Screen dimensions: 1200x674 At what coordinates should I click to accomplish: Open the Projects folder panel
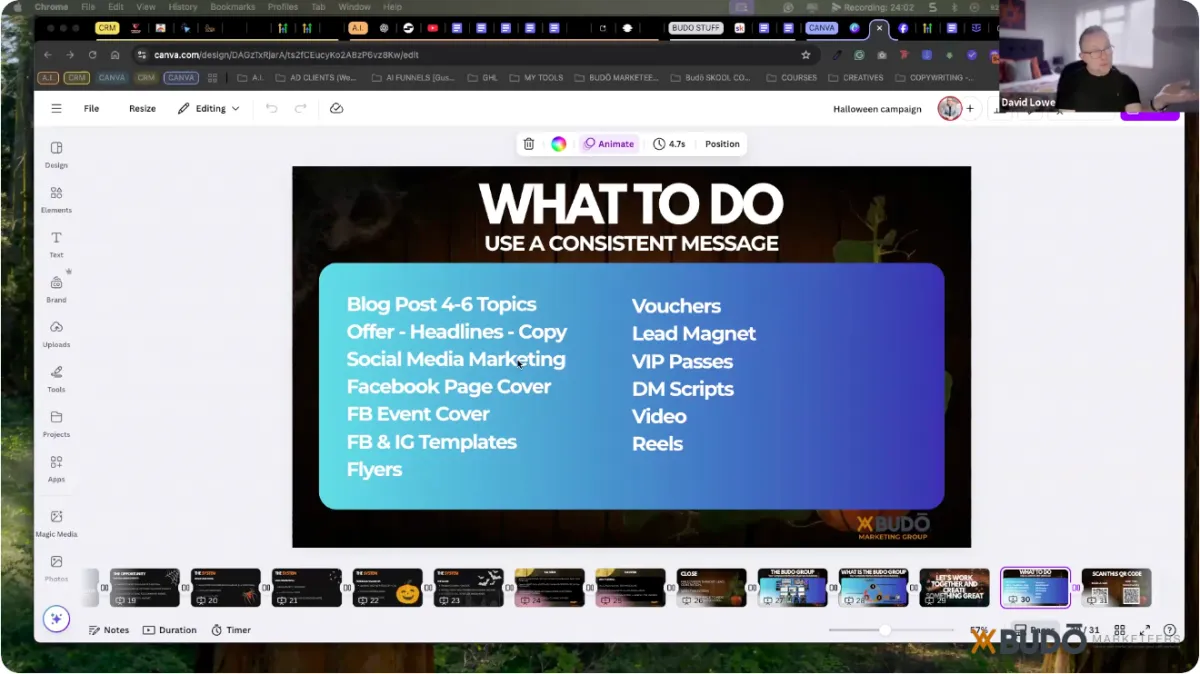coord(56,424)
